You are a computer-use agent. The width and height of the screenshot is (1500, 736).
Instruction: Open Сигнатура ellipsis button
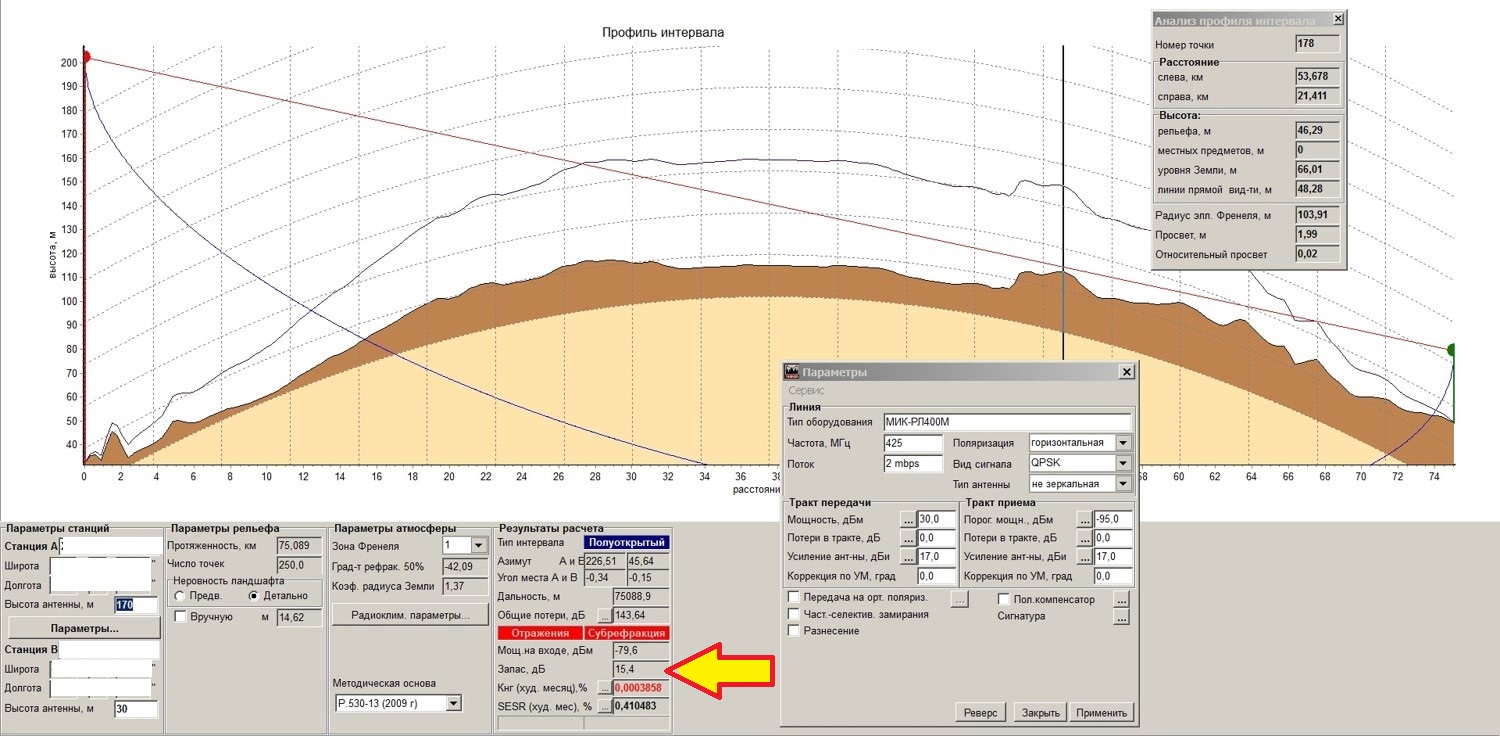pyautogui.click(x=1121, y=617)
